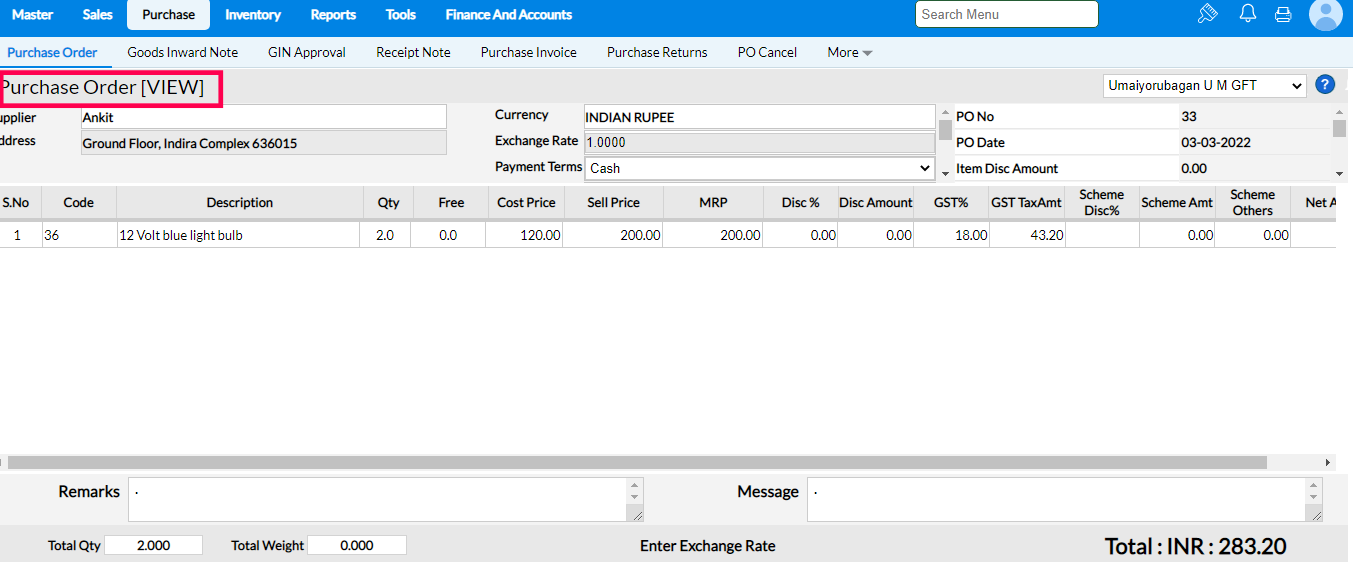Open the user profile avatar

point(1325,15)
